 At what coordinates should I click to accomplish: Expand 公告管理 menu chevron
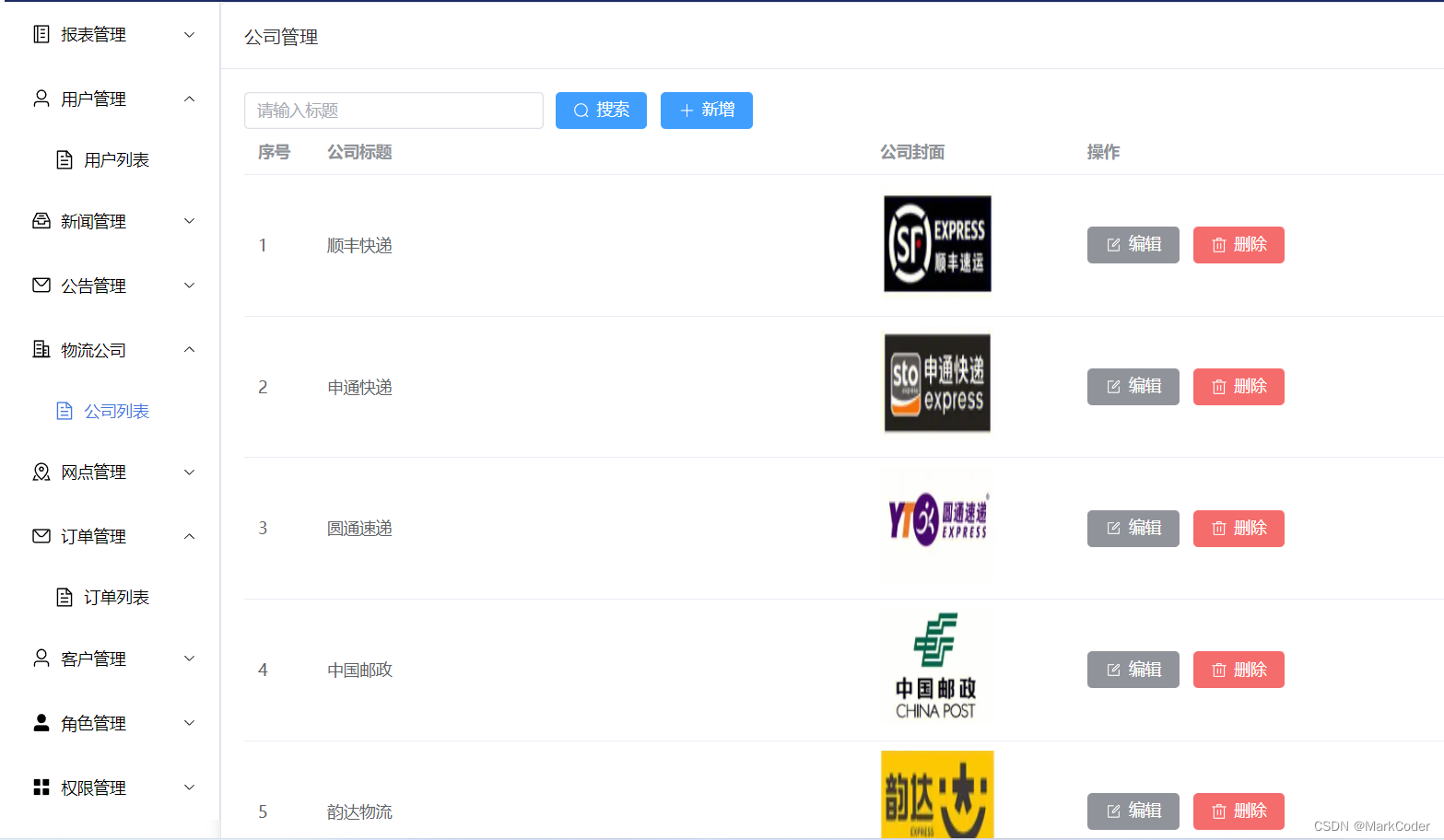(190, 286)
